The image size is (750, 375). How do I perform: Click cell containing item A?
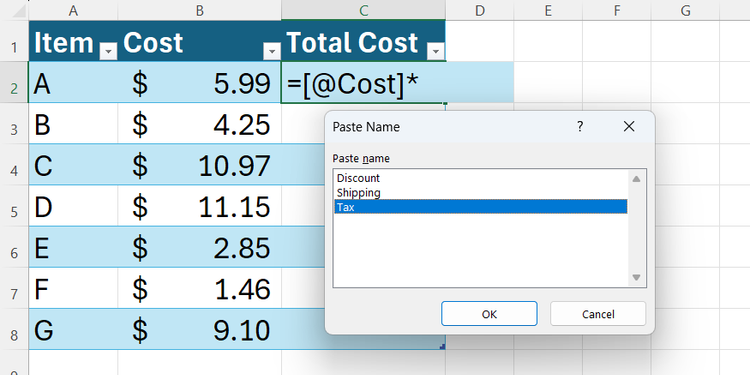(x=73, y=82)
